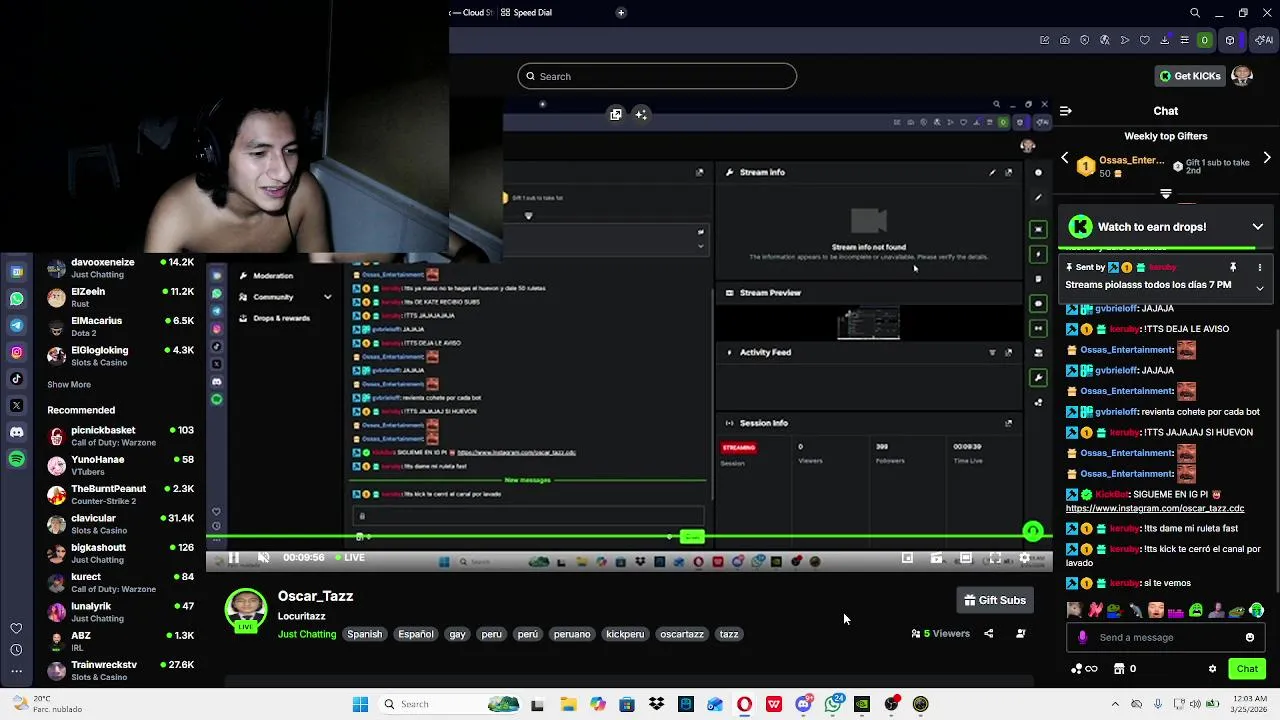Open Instagram in the Opera sidebar
The width and height of the screenshot is (1280, 720).
[17, 352]
